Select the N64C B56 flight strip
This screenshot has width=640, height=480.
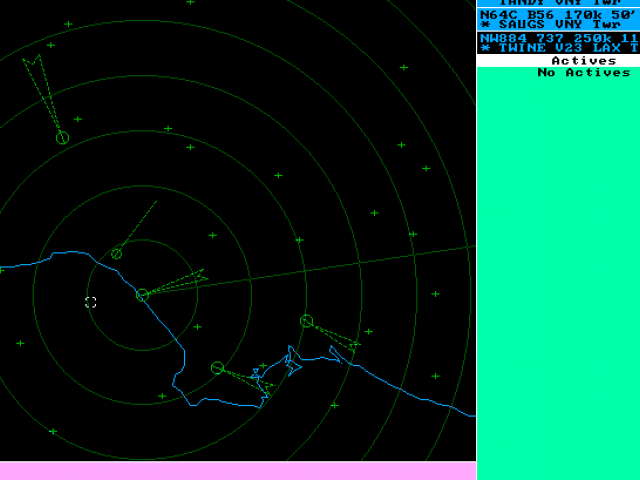coord(558,15)
